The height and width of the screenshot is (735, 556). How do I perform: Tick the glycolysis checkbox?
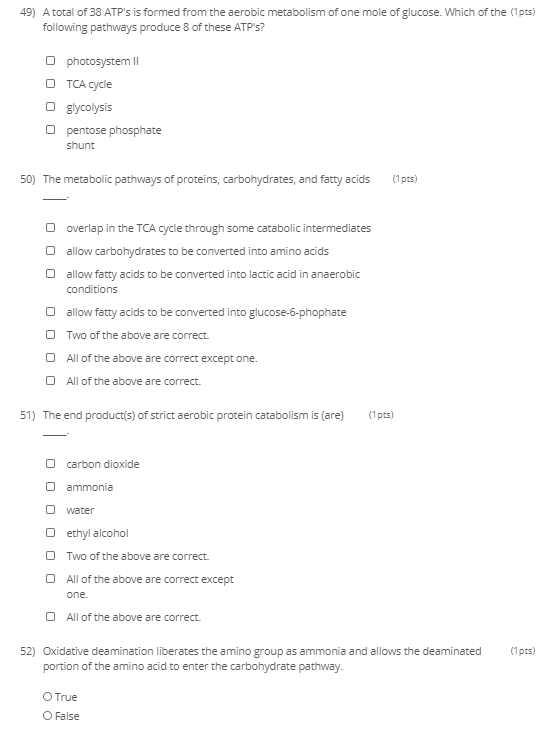(x=50, y=106)
